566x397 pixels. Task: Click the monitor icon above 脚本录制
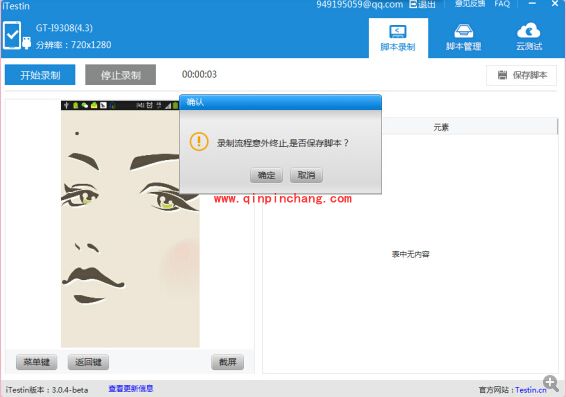[398, 31]
